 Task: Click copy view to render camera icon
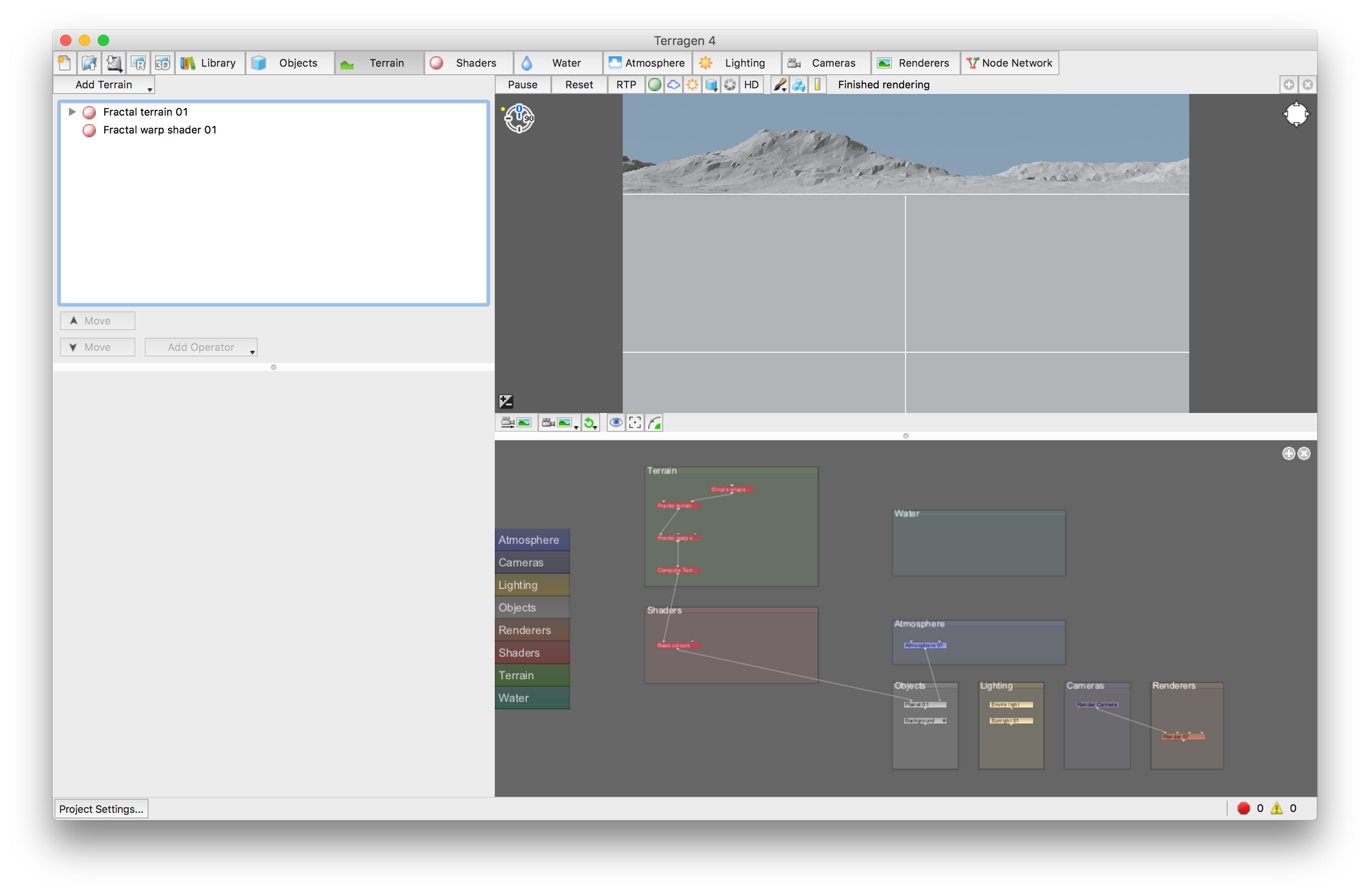coord(516,423)
